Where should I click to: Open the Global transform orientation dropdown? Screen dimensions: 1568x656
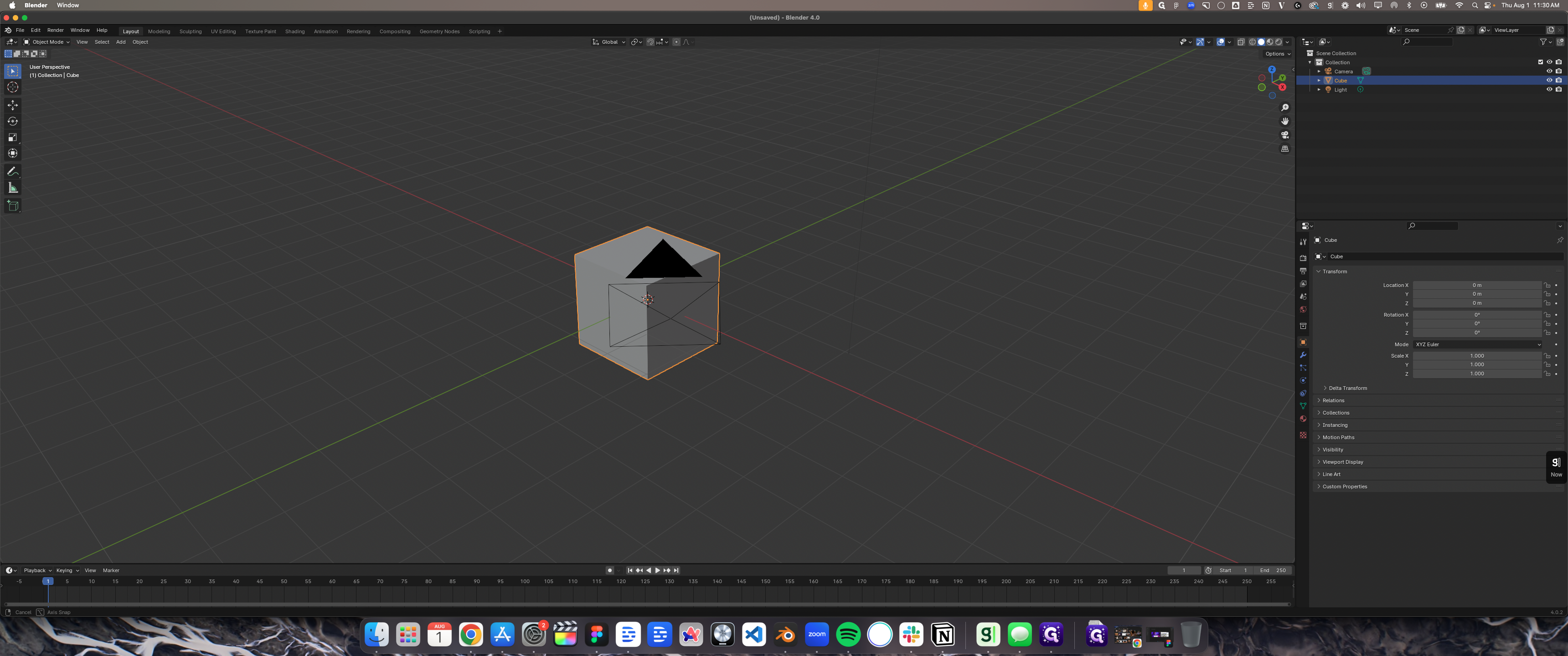(x=609, y=42)
